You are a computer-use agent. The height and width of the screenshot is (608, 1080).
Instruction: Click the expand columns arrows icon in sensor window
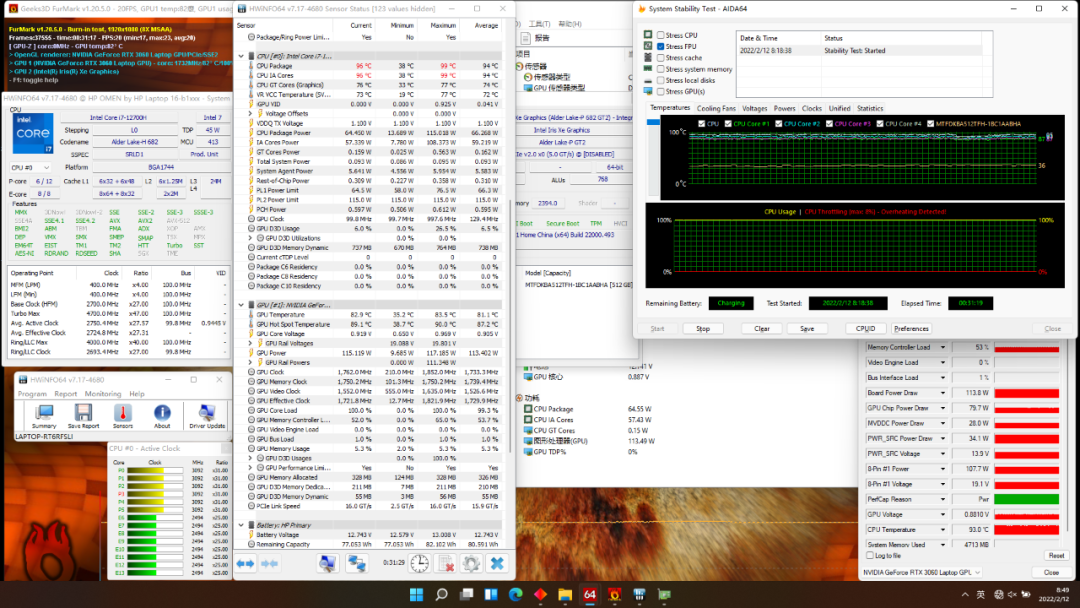(x=245, y=563)
